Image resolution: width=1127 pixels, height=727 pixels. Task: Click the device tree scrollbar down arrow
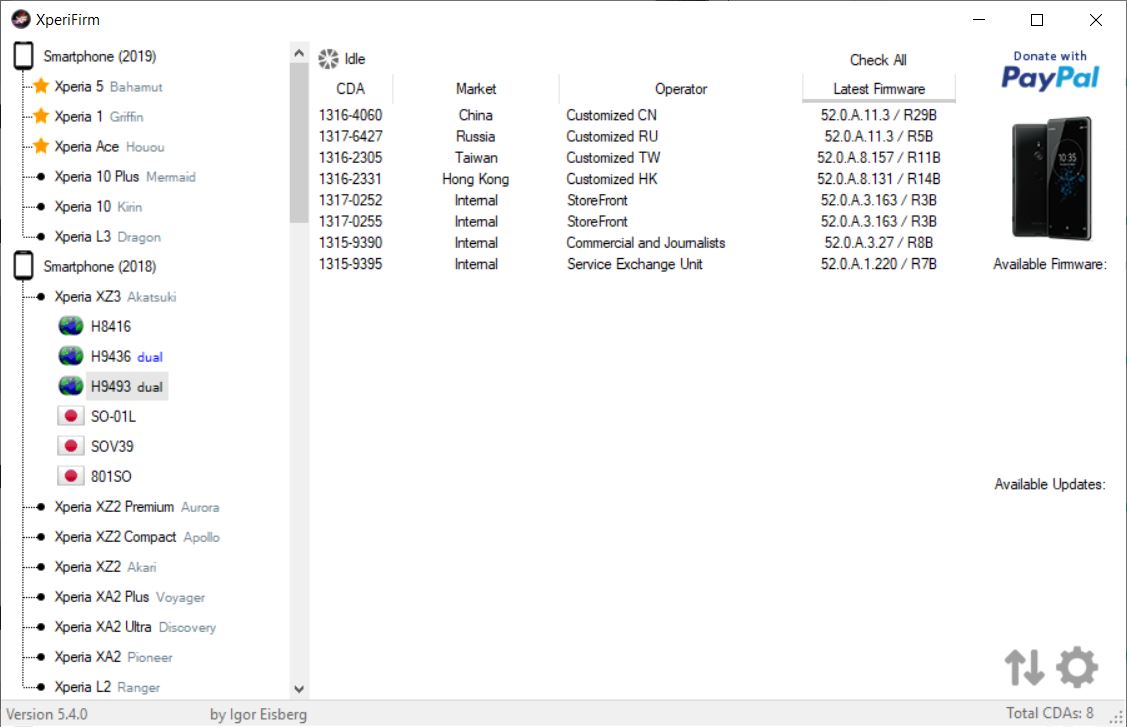pos(299,689)
